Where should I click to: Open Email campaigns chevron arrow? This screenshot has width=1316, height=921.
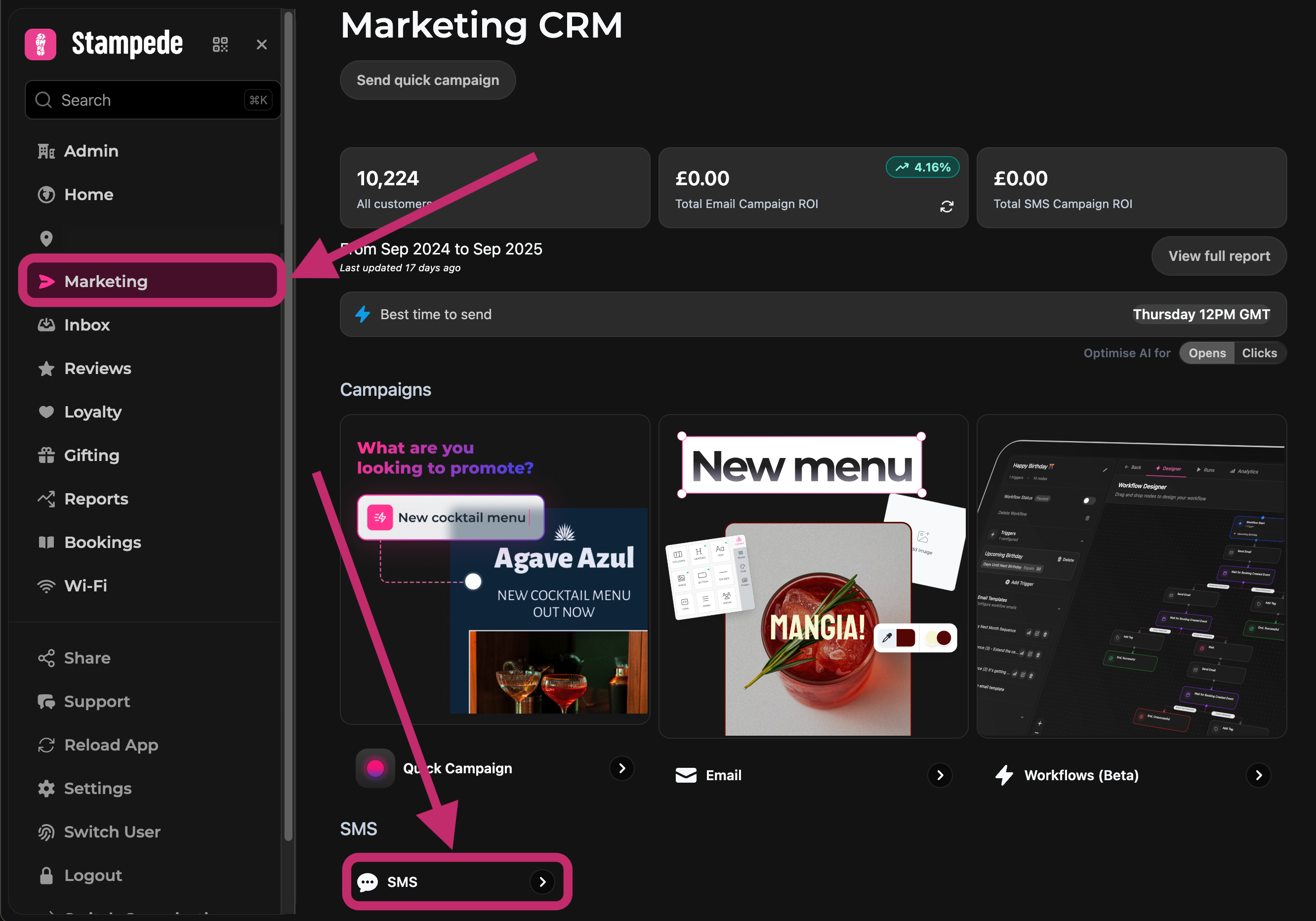[x=940, y=775]
